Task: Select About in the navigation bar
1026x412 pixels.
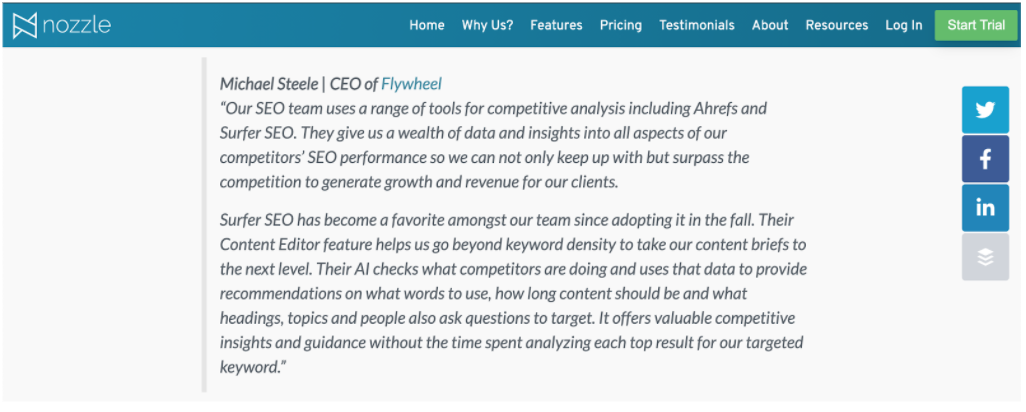Action: tap(770, 25)
